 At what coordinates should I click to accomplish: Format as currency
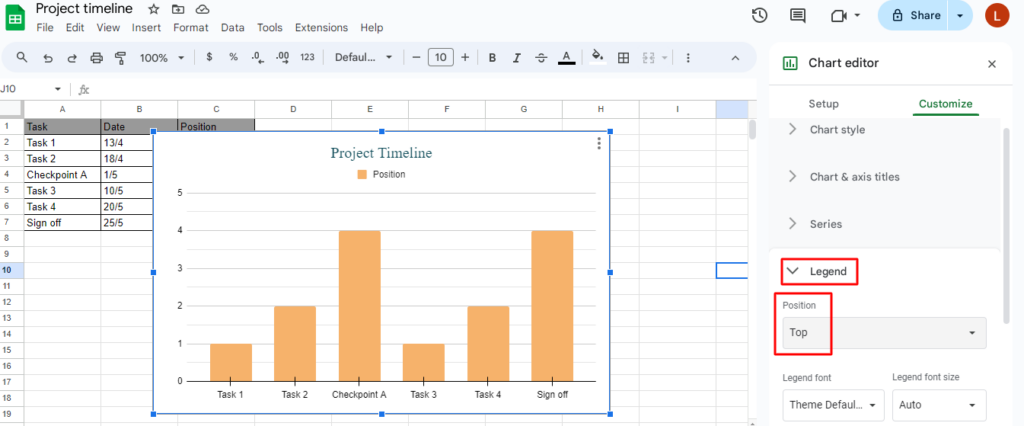209,57
